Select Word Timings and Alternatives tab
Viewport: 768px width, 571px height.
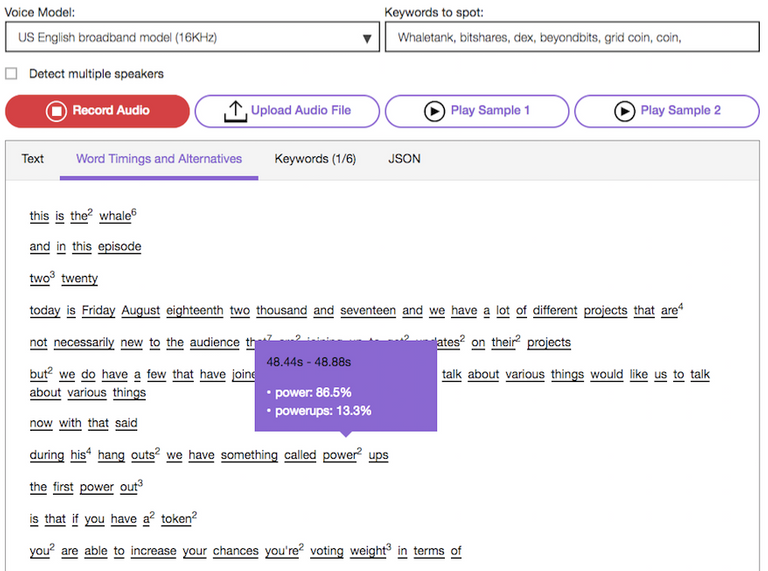coord(159,159)
